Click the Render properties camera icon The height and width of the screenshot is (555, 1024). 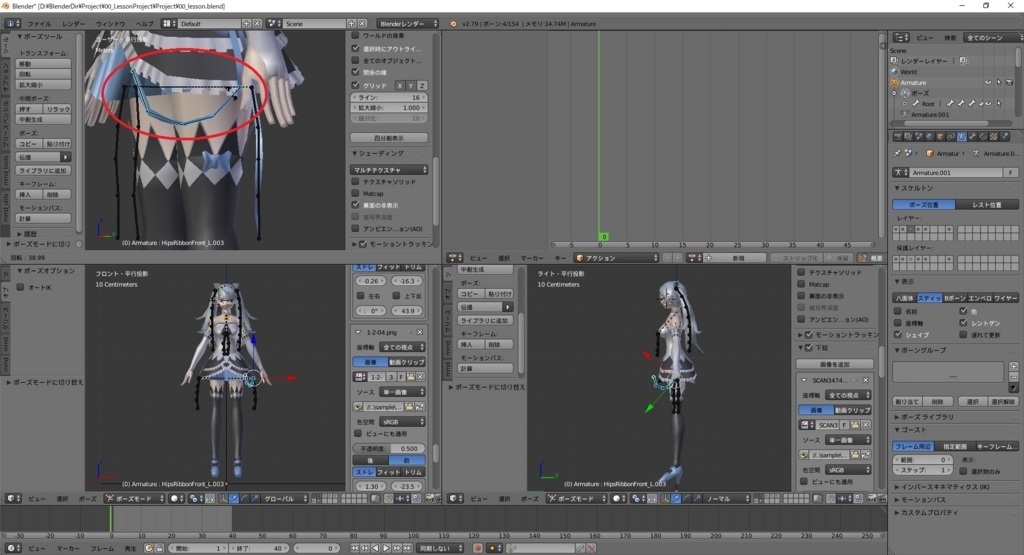tap(897, 136)
